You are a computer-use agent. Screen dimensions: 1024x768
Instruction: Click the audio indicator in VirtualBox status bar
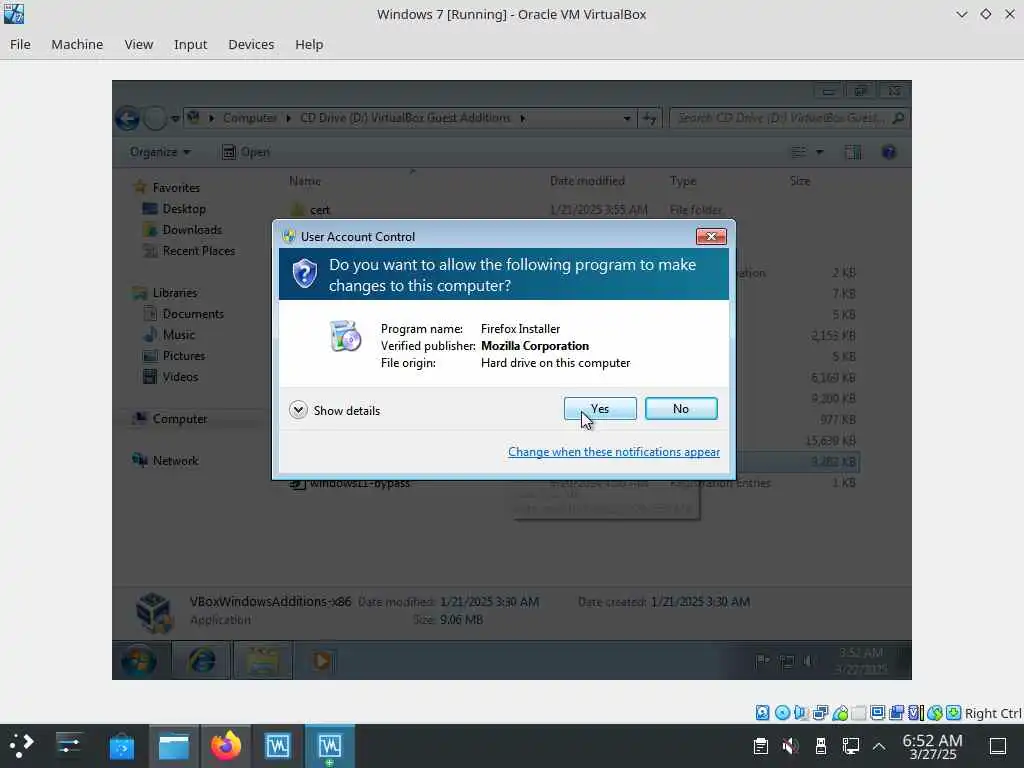point(801,712)
